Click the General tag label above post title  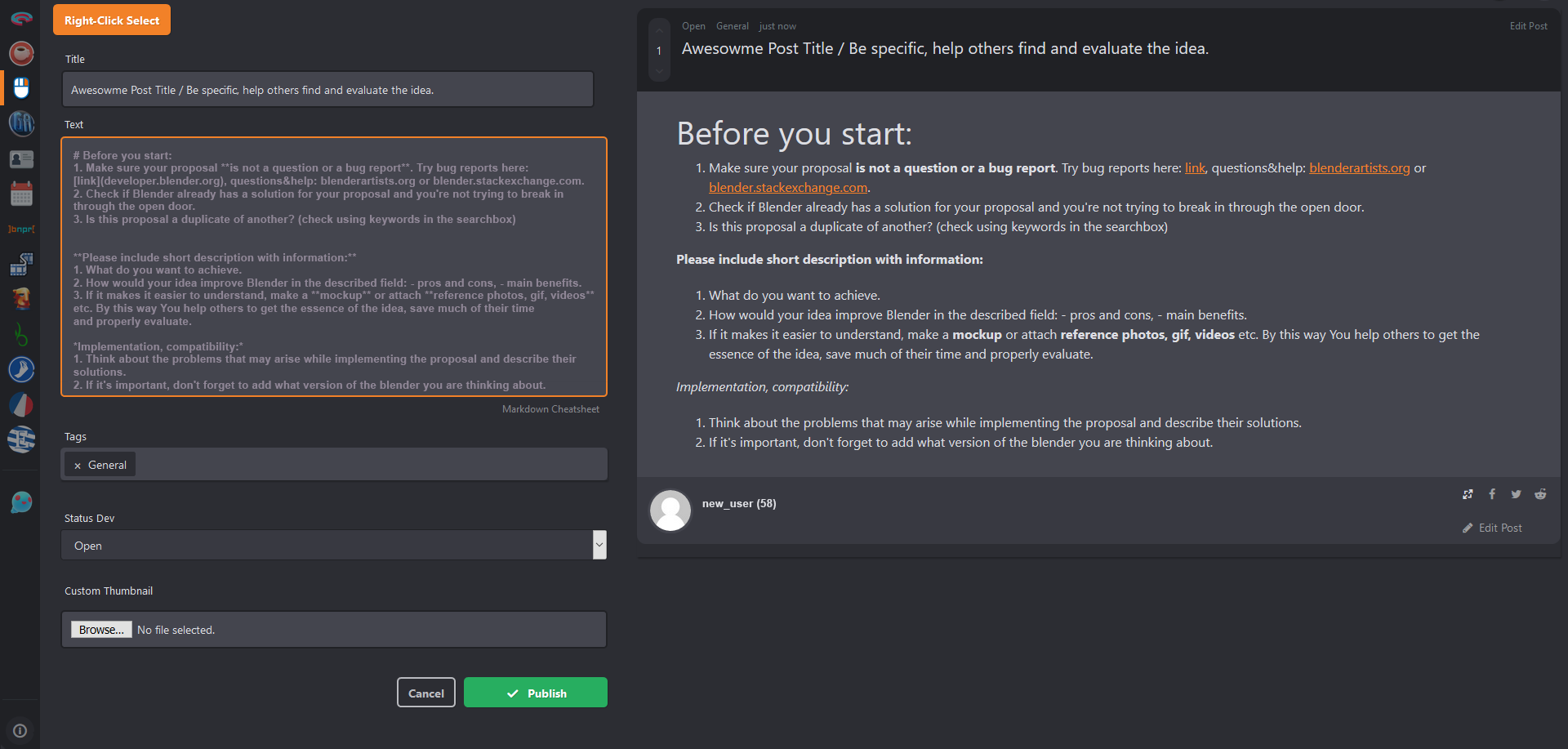[x=733, y=26]
